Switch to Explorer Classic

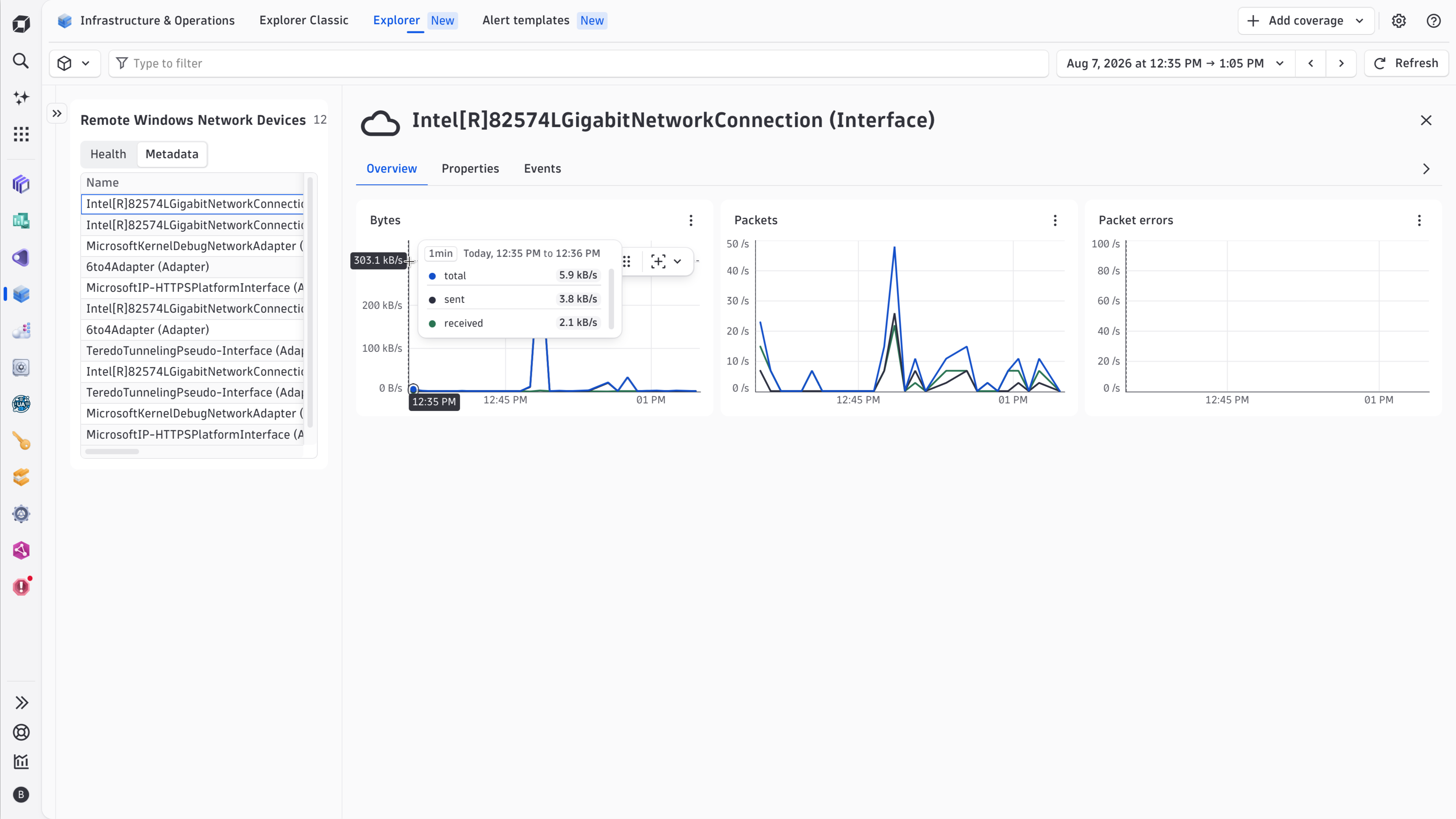tap(303, 21)
